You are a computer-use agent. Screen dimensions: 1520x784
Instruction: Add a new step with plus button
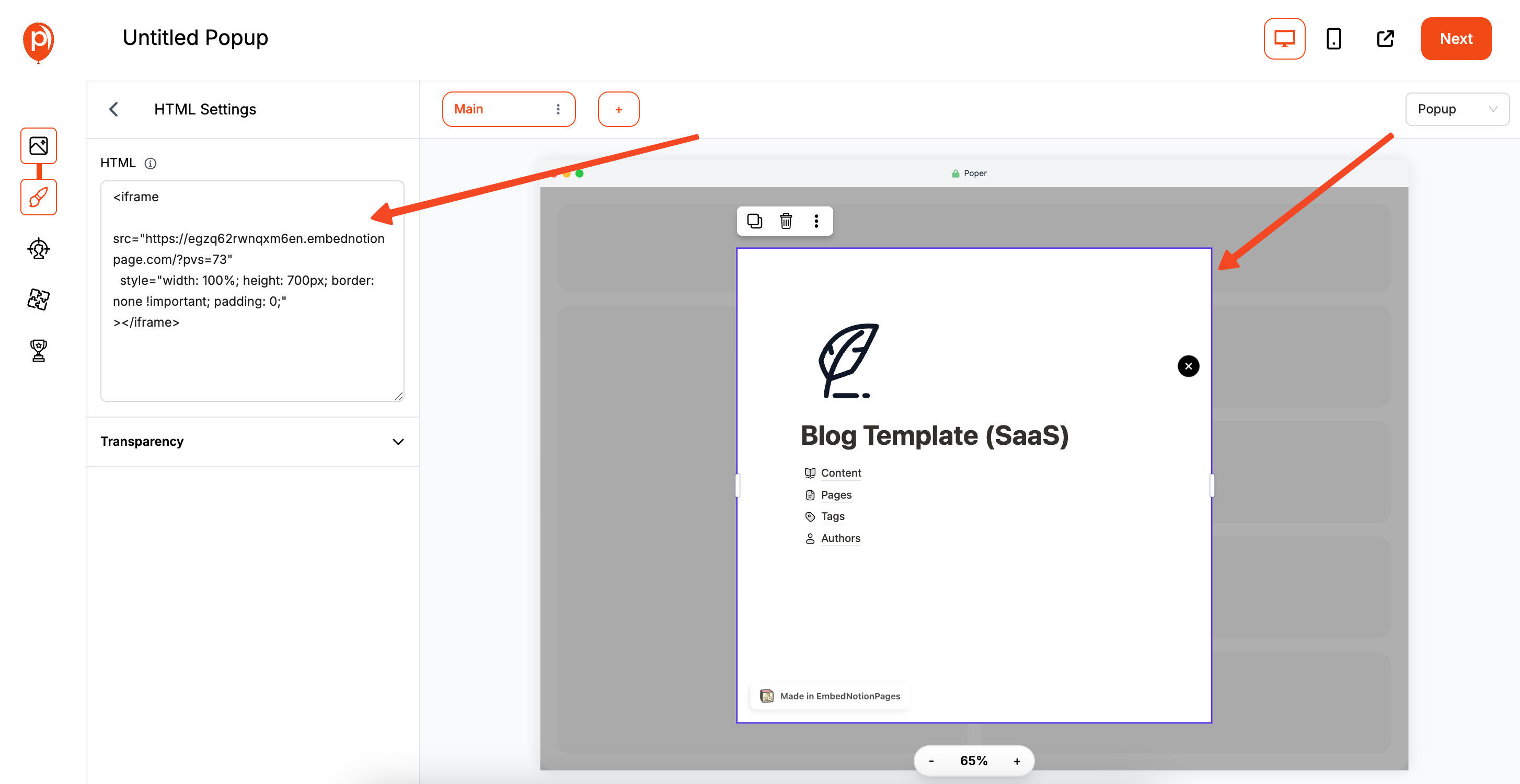[x=618, y=109]
